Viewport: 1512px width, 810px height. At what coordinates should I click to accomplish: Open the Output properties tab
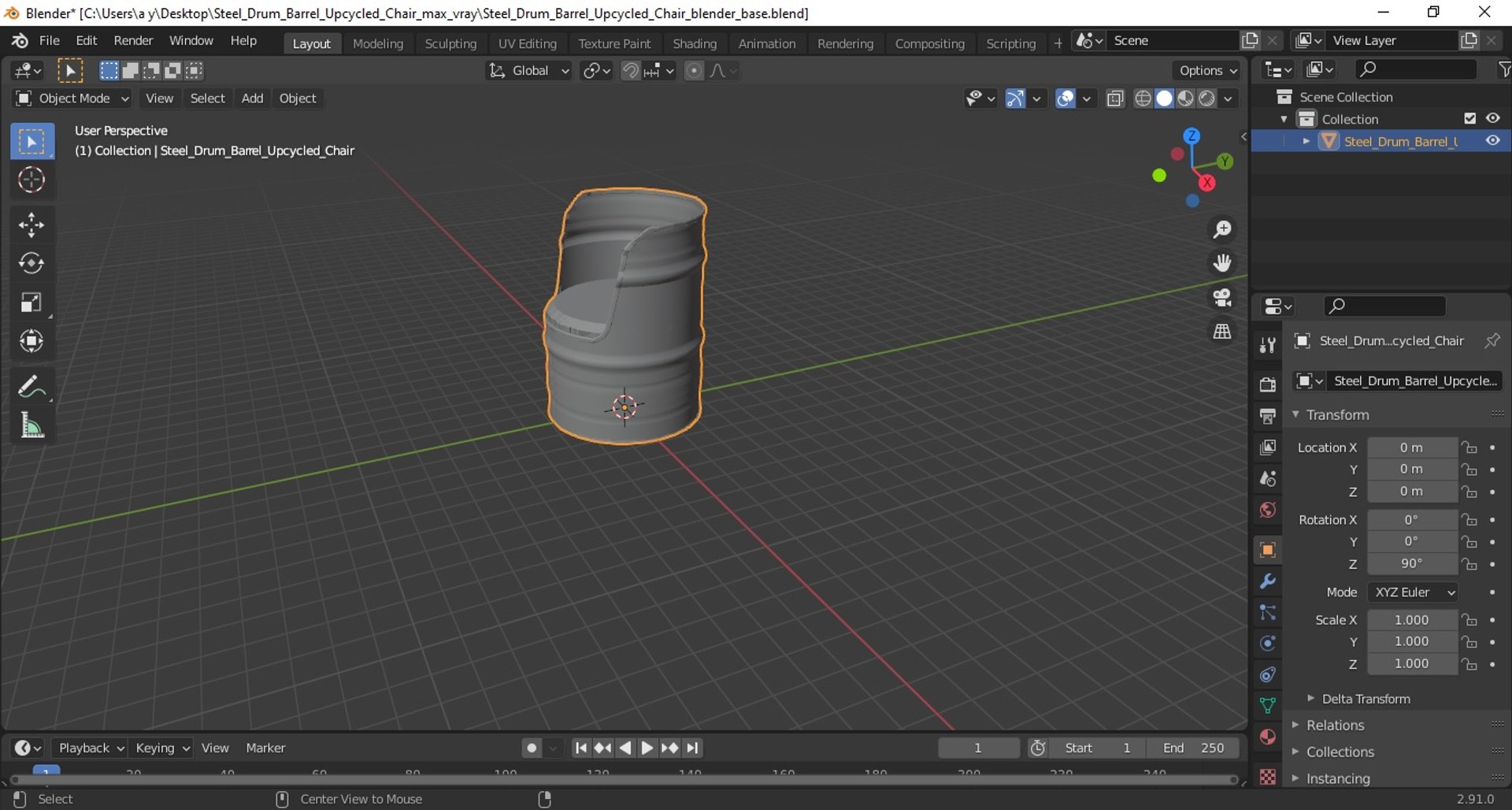pos(1267,415)
